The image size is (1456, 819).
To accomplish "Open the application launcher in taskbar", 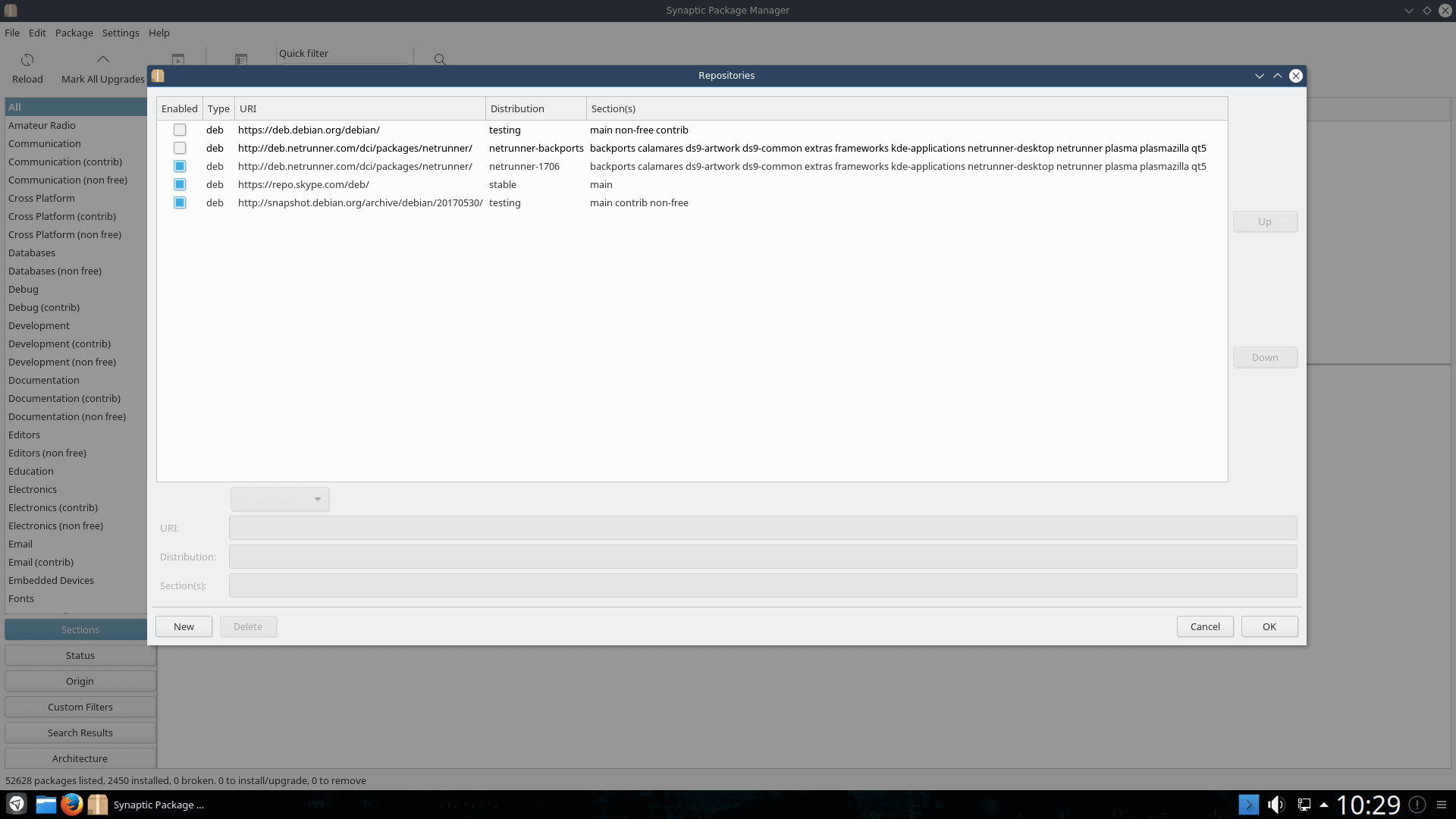I will (17, 804).
